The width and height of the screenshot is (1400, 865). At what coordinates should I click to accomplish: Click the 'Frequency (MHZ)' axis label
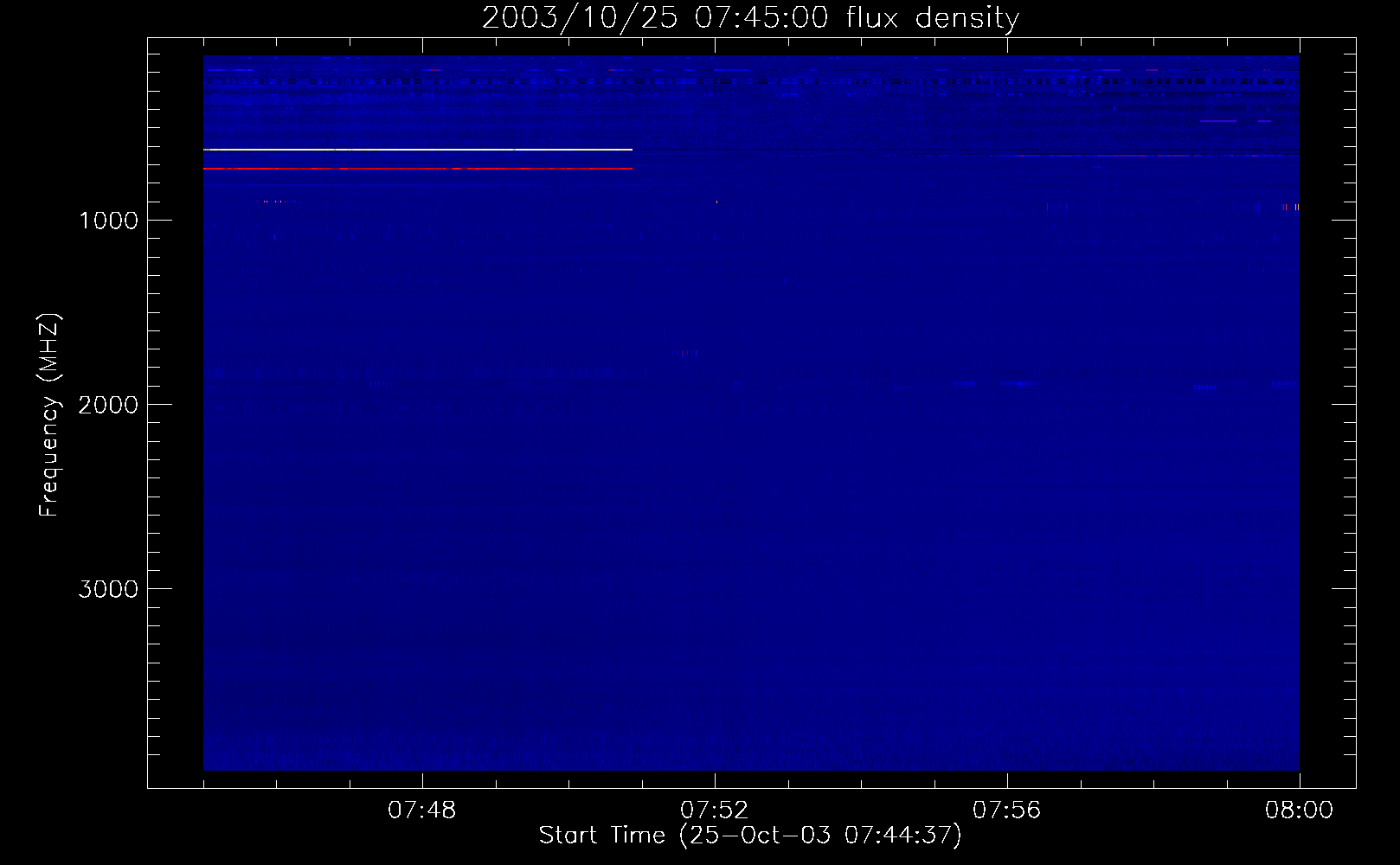pyautogui.click(x=49, y=414)
